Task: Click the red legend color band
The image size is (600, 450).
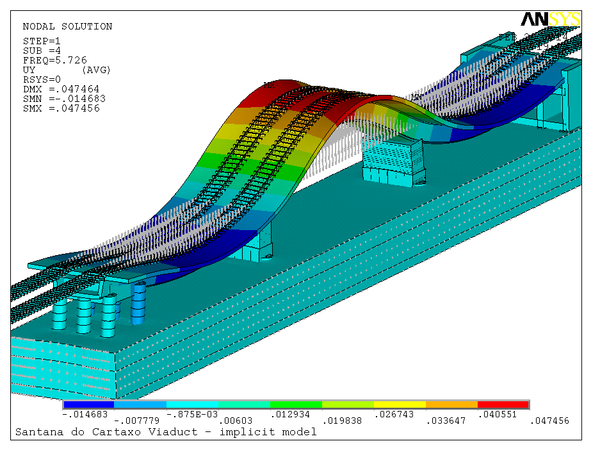Action: (504, 404)
